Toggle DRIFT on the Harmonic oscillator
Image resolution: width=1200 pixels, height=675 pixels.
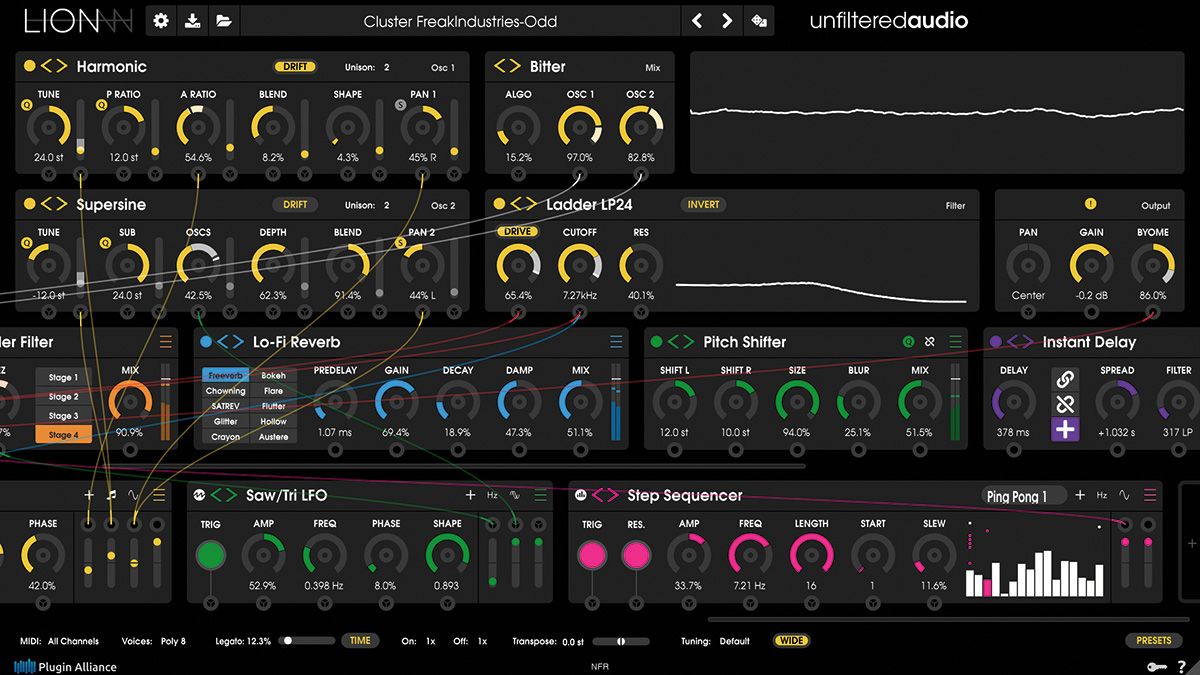[x=295, y=67]
